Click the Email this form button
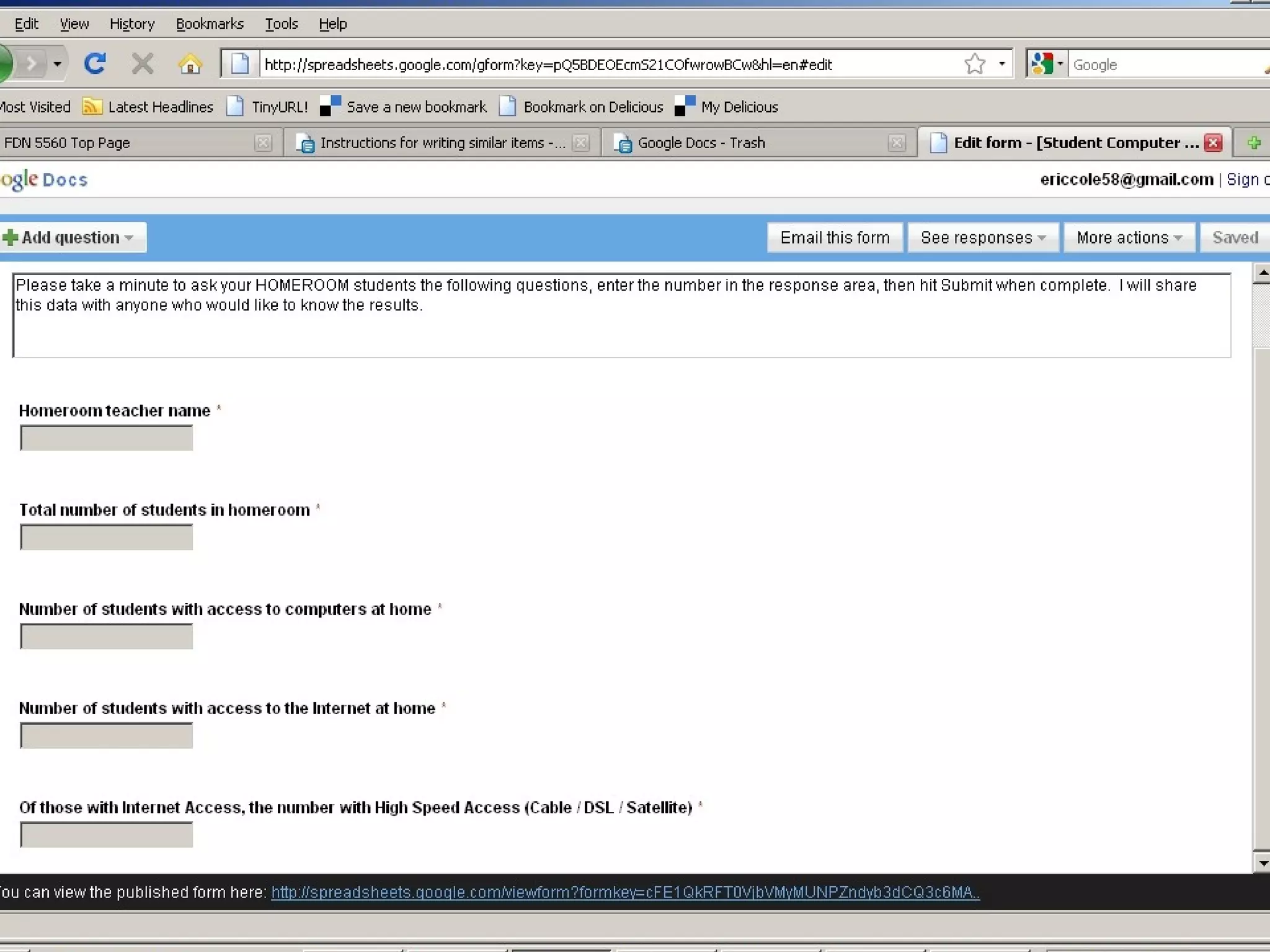Image resolution: width=1270 pixels, height=952 pixels. point(835,237)
